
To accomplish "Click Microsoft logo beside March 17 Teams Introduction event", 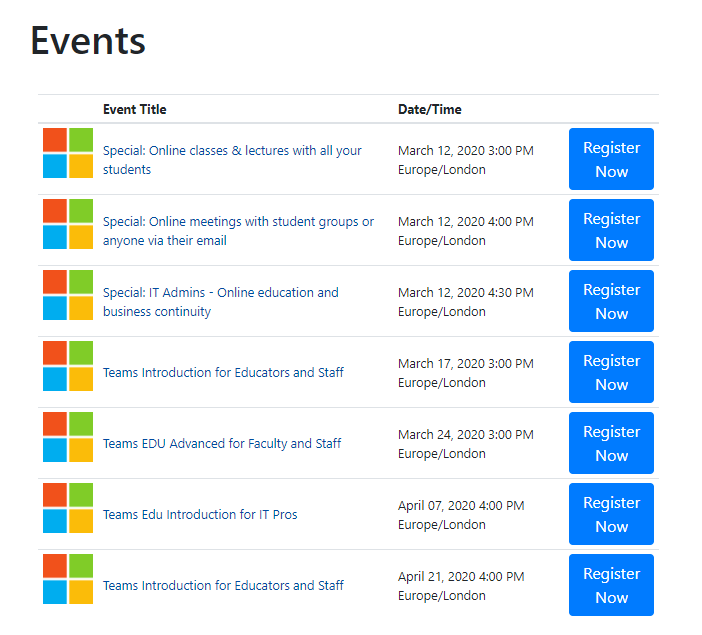I will click(x=68, y=366).
